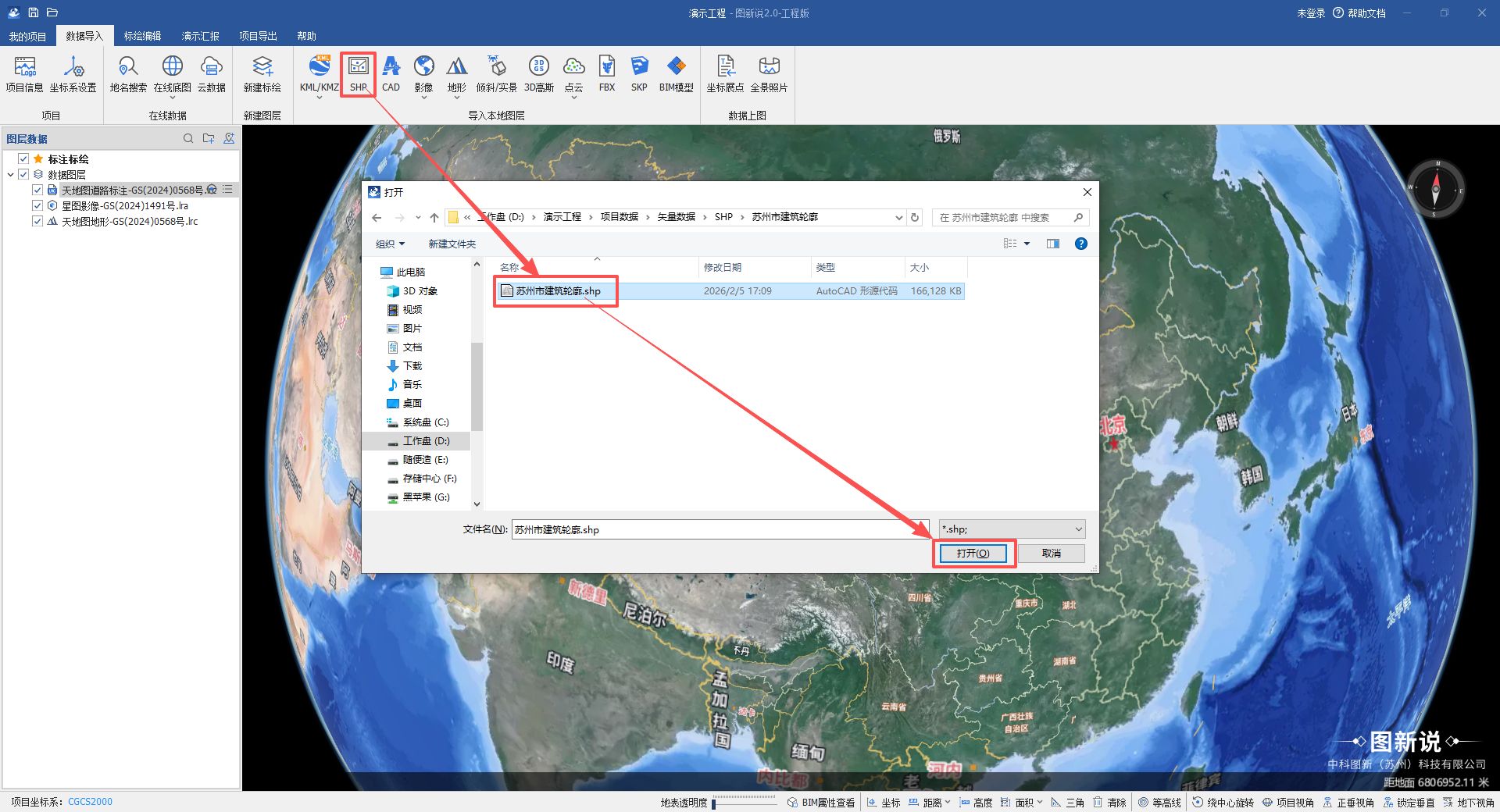The height and width of the screenshot is (812, 1500).
Task: Switch to the 我的项目 tab
Action: 27,36
